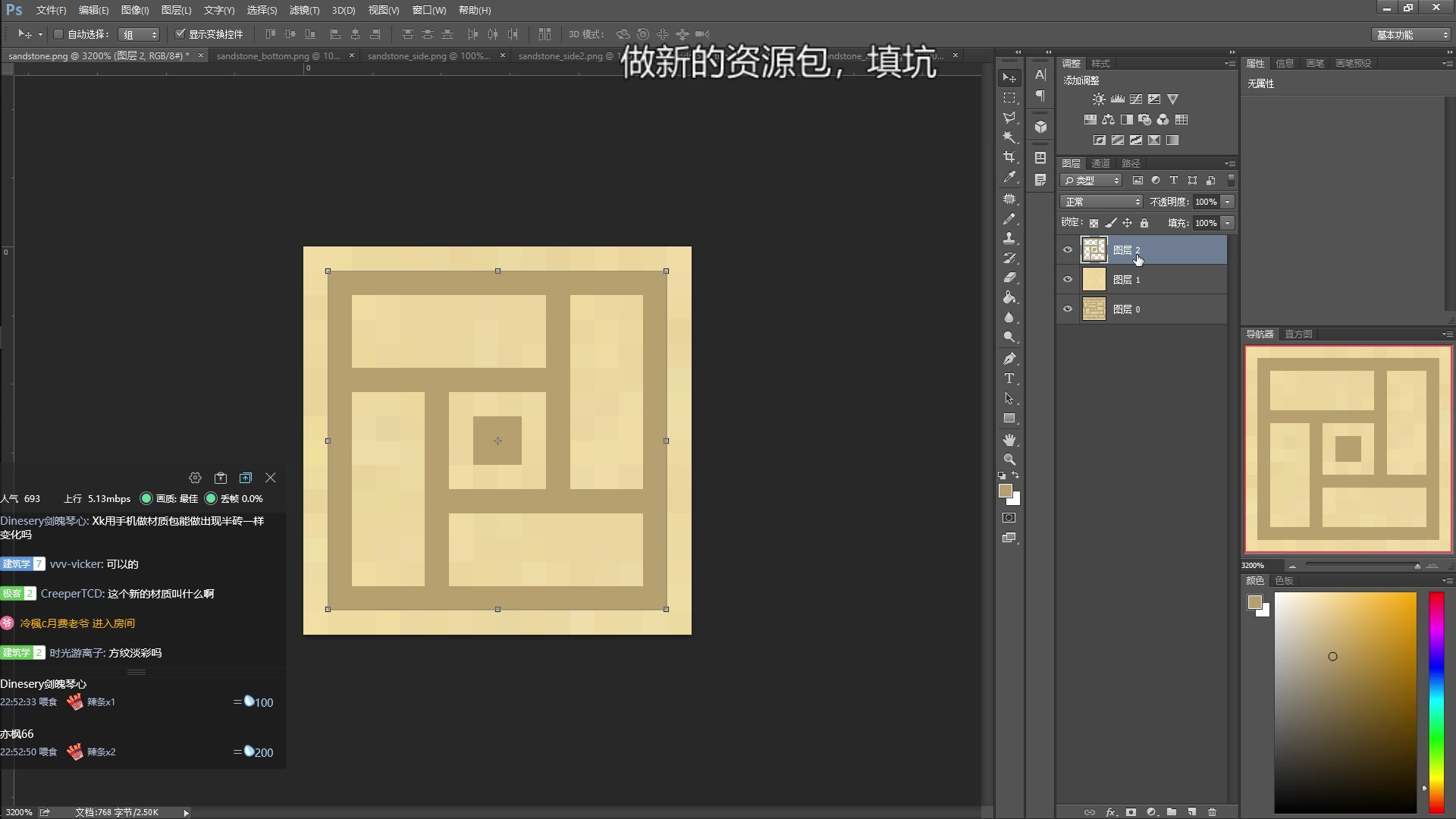1456x819 pixels.
Task: Delete layer with trash icon
Action: tap(1213, 811)
